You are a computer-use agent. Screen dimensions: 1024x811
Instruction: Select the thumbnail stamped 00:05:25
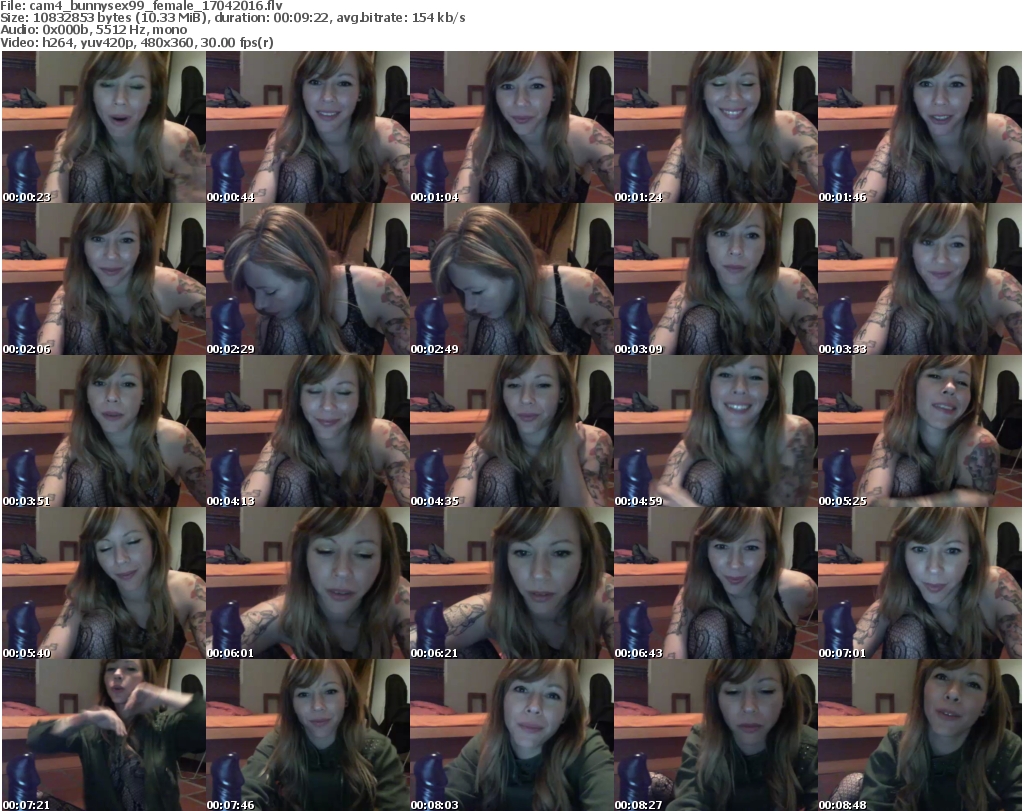(920, 431)
